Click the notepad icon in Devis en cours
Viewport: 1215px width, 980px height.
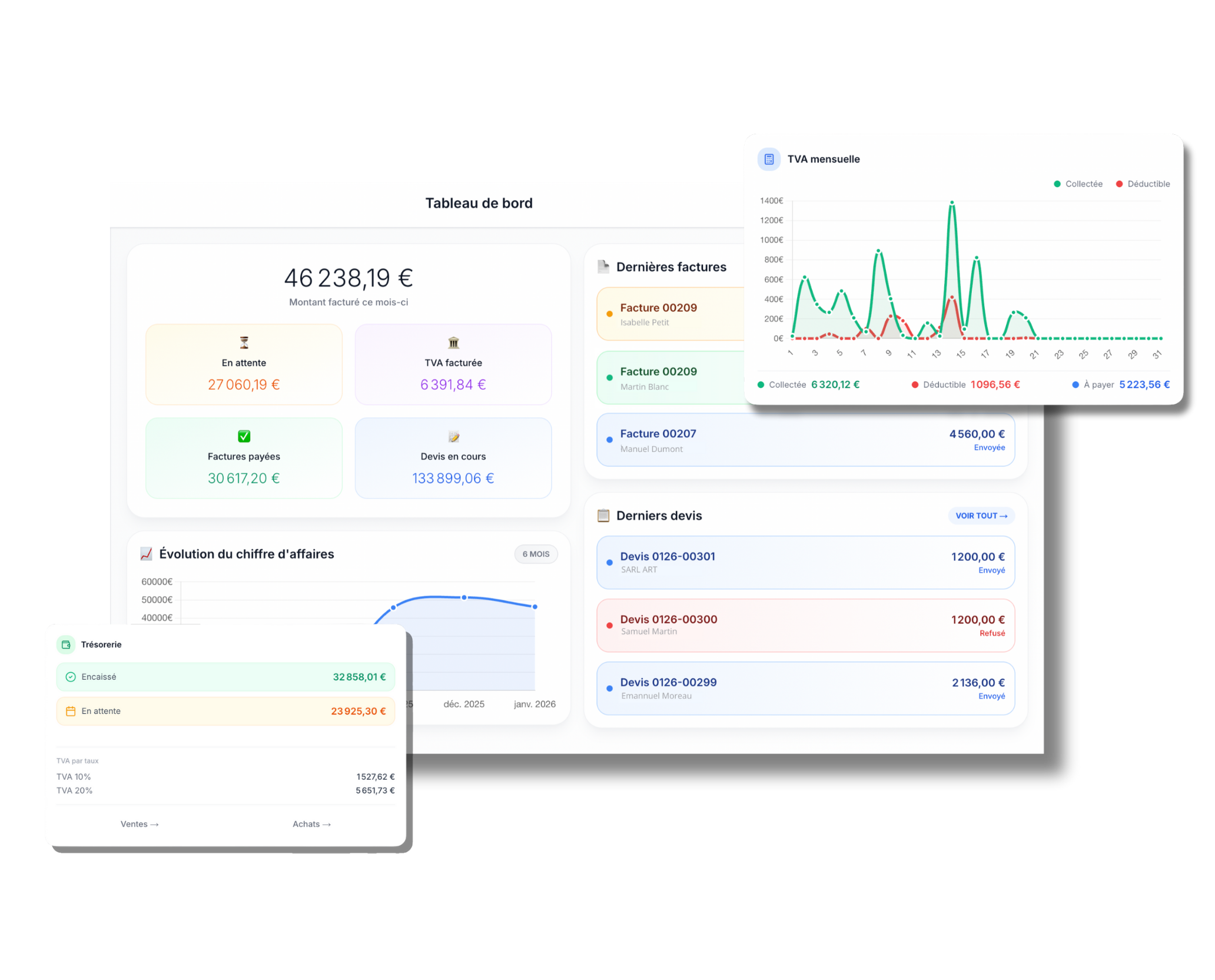[453, 436]
